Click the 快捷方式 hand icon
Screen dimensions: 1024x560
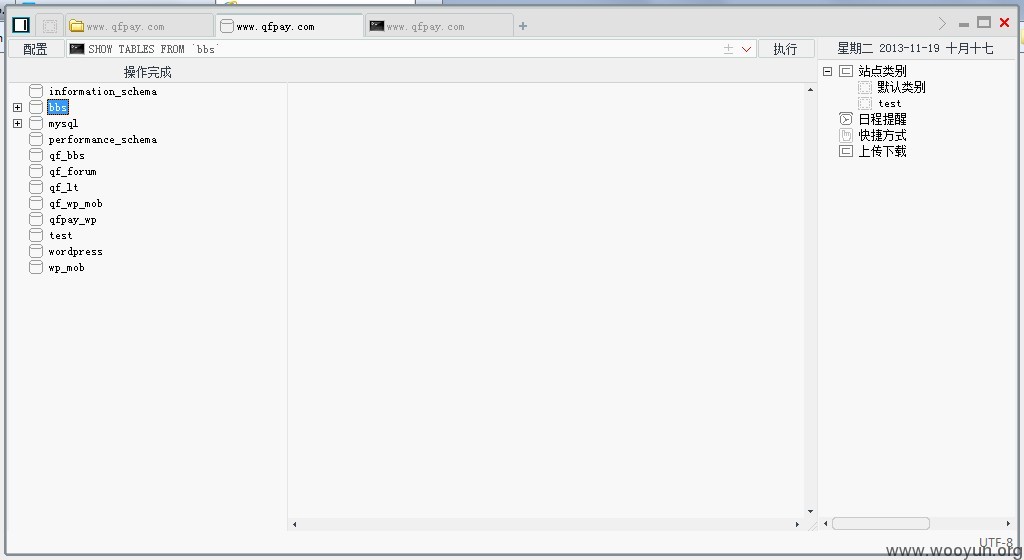[846, 135]
